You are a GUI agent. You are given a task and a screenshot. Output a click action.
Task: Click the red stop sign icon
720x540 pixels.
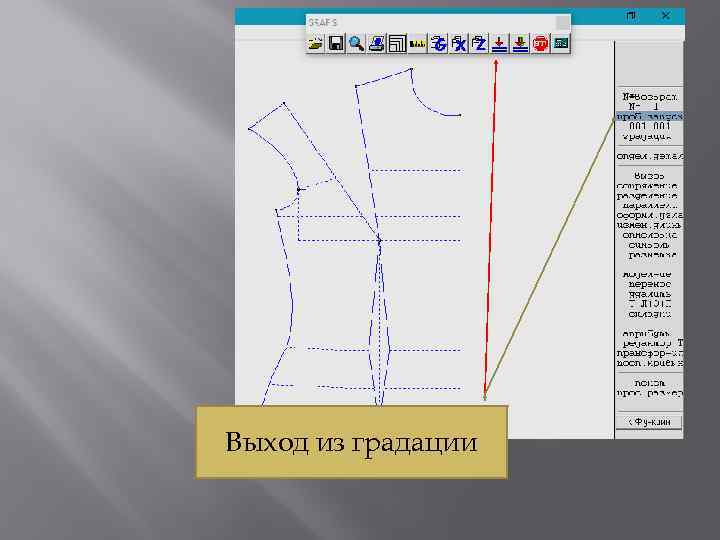[x=540, y=44]
